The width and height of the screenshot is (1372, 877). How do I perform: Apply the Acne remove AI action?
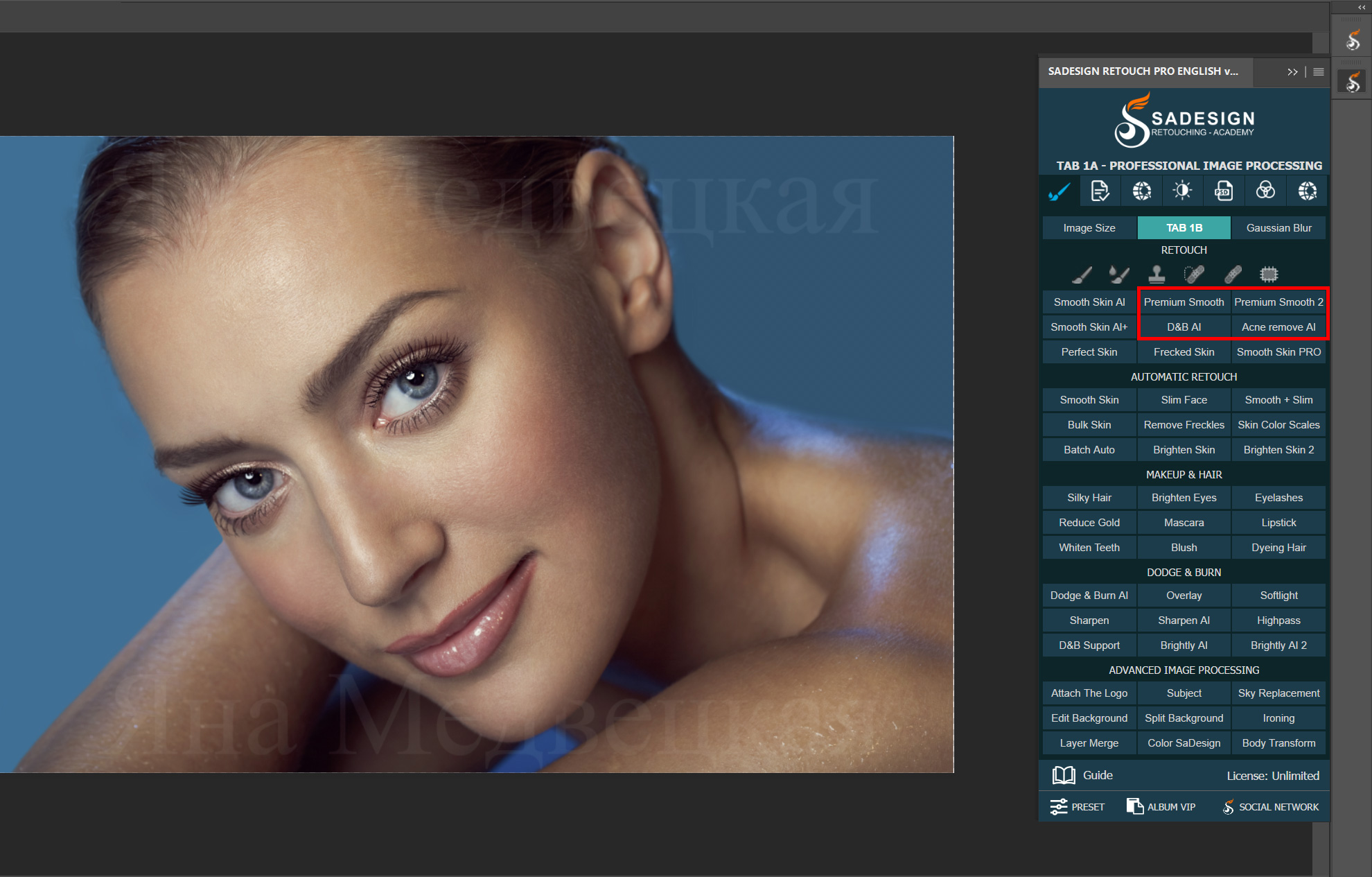pos(1278,327)
